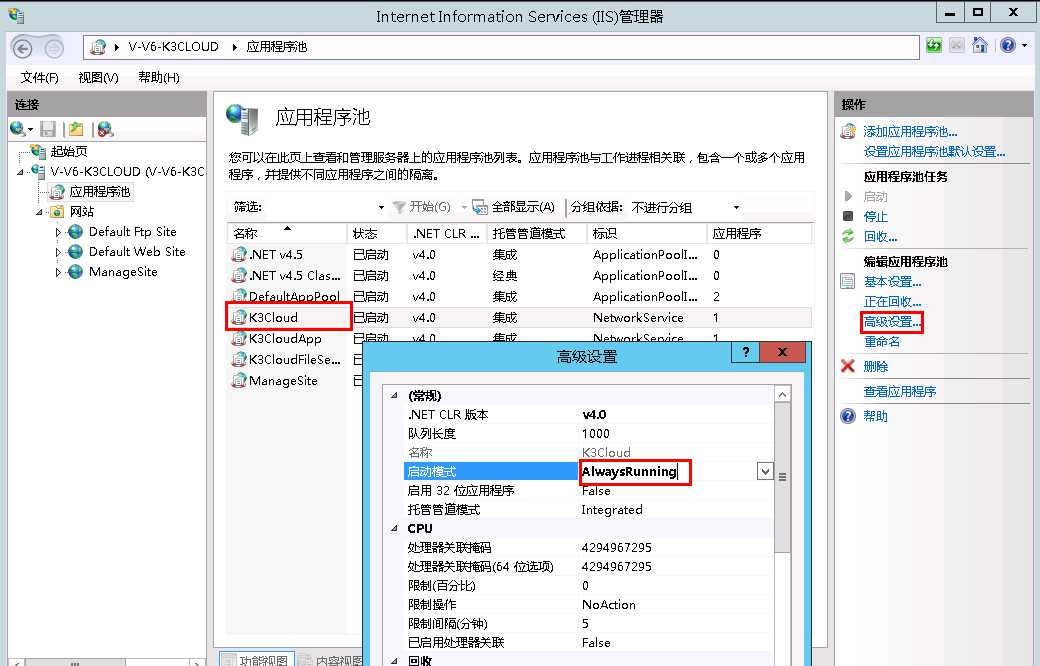1040x666 pixels.
Task: Sort by the 状态 column header
Action: click(377, 233)
